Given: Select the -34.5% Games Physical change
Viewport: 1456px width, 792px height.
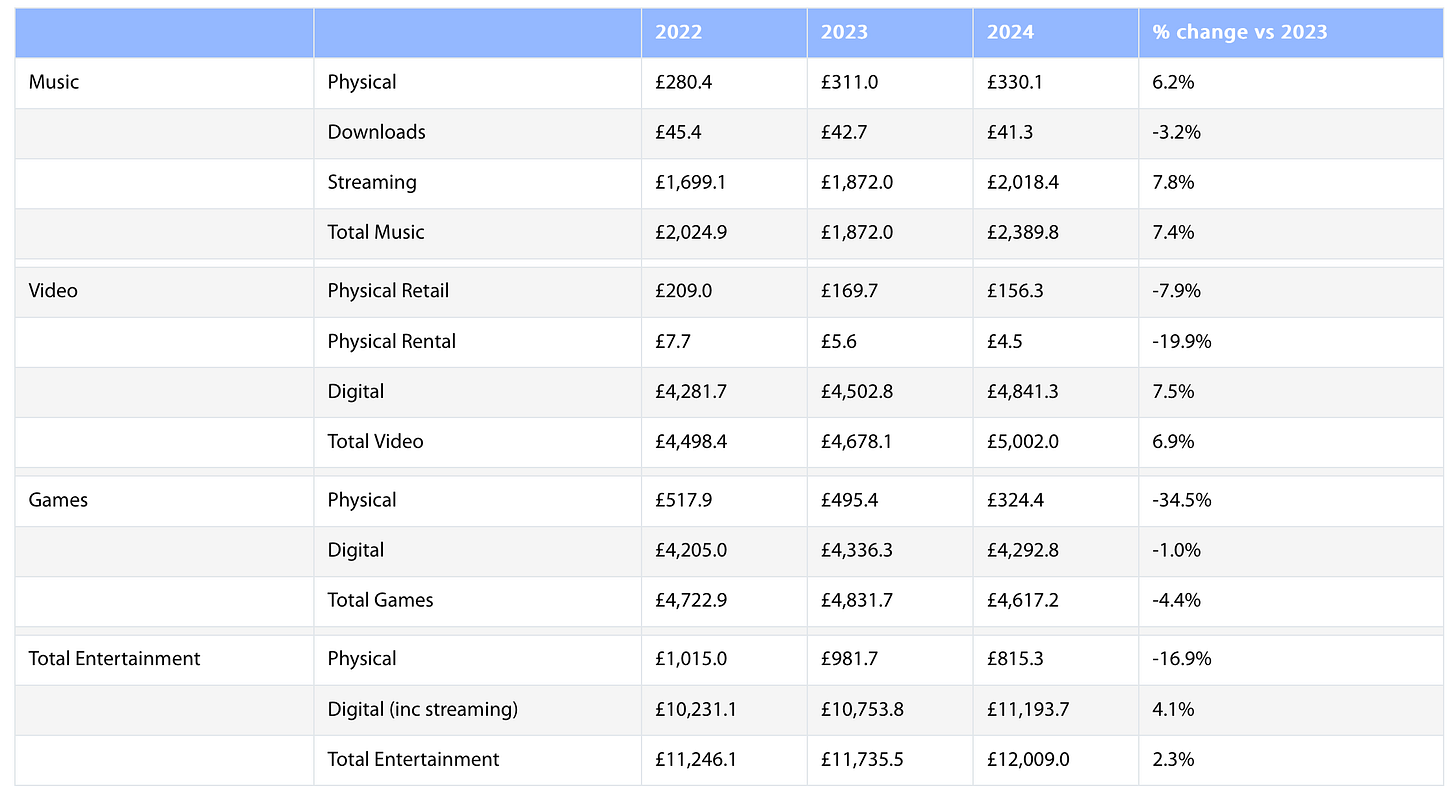Looking at the screenshot, I should (x=1182, y=500).
